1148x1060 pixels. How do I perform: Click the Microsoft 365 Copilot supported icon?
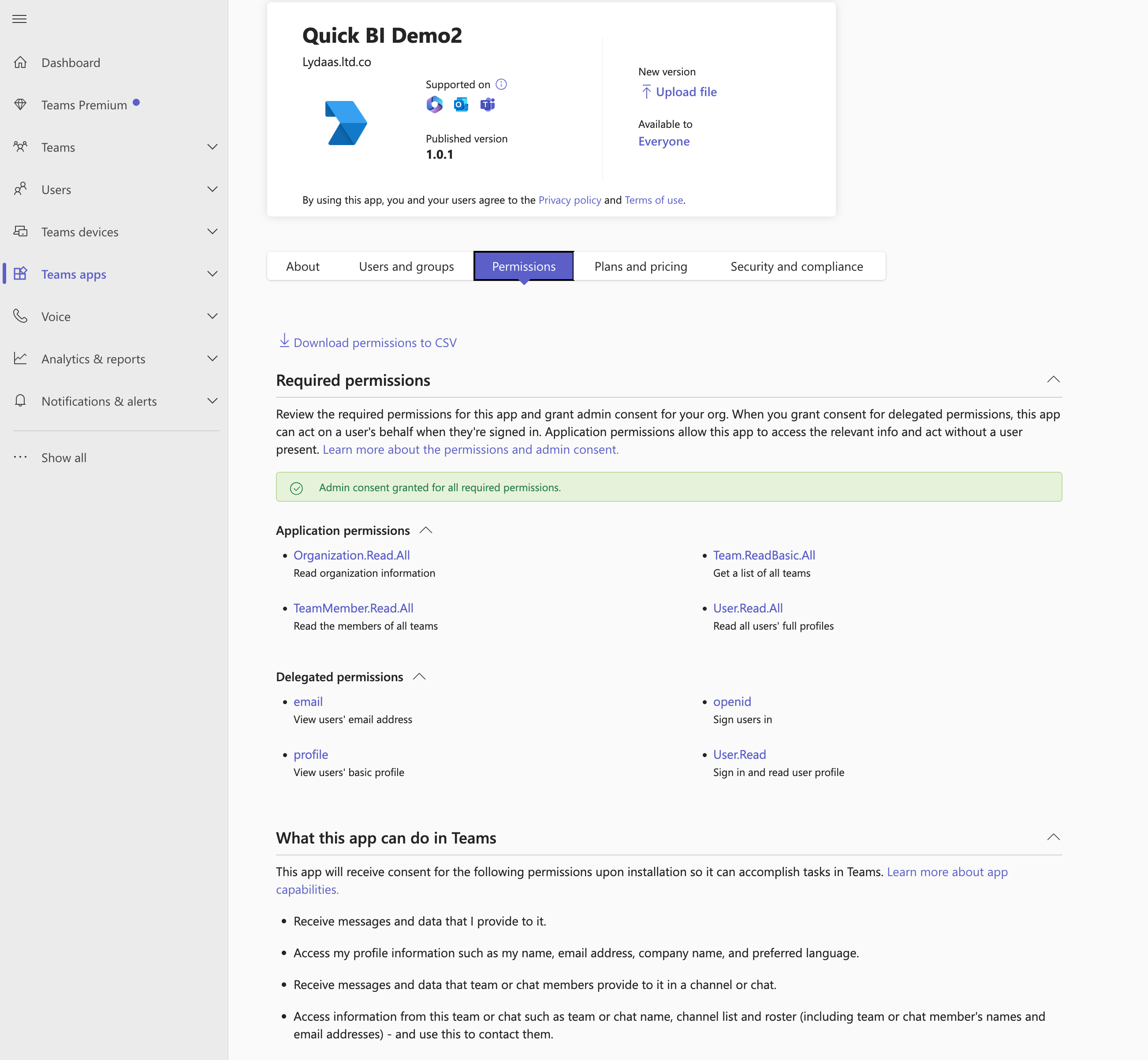[434, 105]
